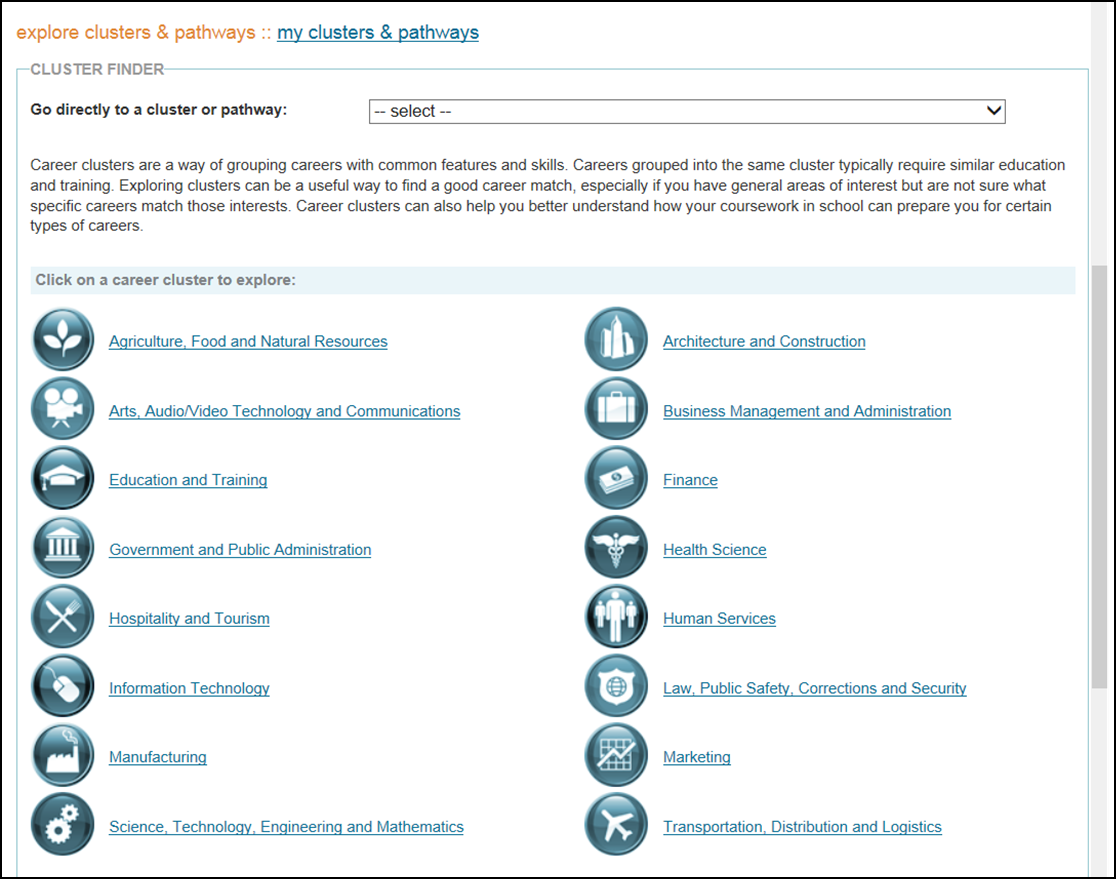Open Architecture and Construction link

(x=764, y=342)
